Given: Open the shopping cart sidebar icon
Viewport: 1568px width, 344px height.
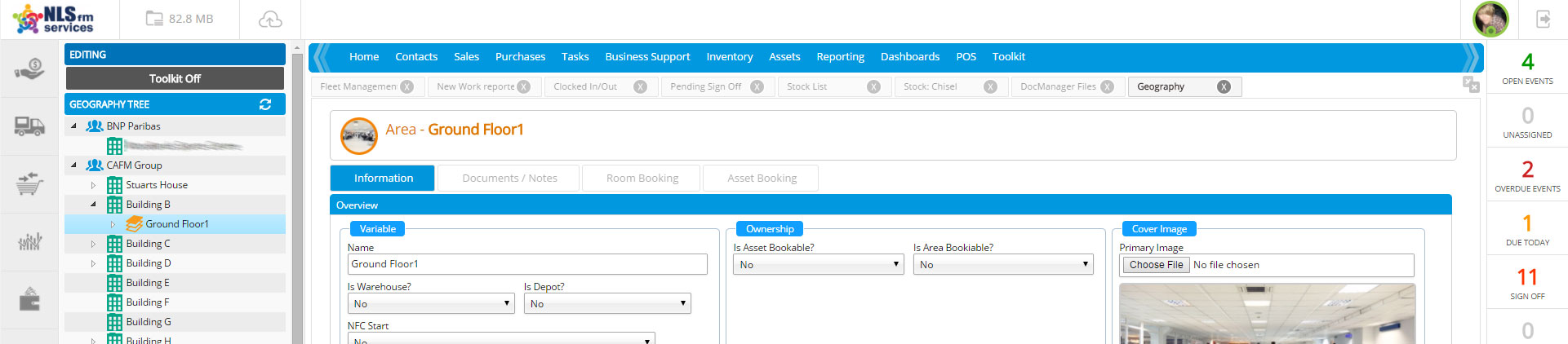Looking at the screenshot, I should click(x=29, y=183).
